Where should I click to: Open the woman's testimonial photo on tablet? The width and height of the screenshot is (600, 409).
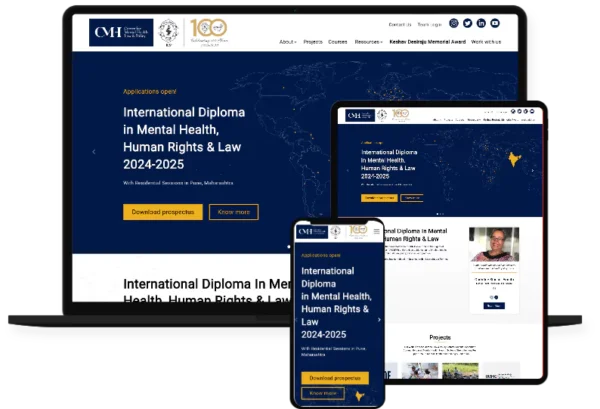point(494,244)
